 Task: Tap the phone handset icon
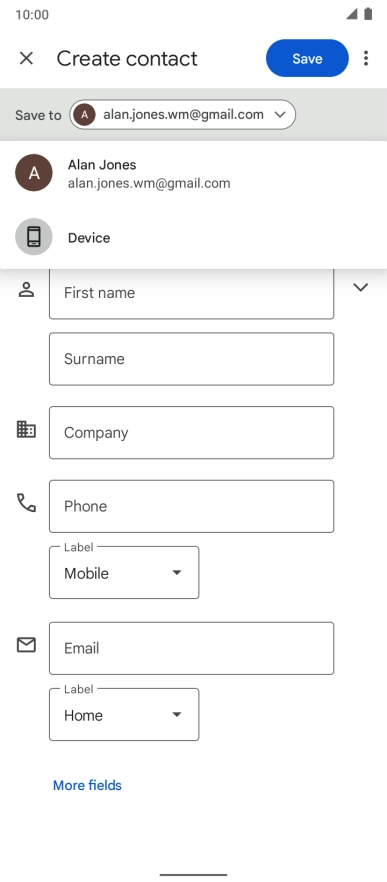tap(26, 502)
